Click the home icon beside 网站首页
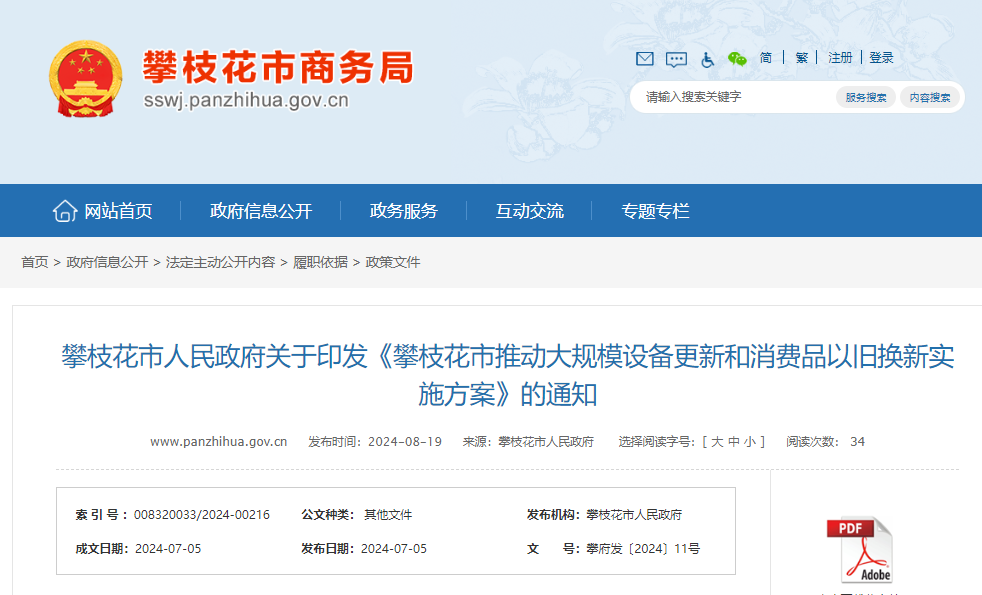Screen dimensions: 982x595 click(65, 211)
